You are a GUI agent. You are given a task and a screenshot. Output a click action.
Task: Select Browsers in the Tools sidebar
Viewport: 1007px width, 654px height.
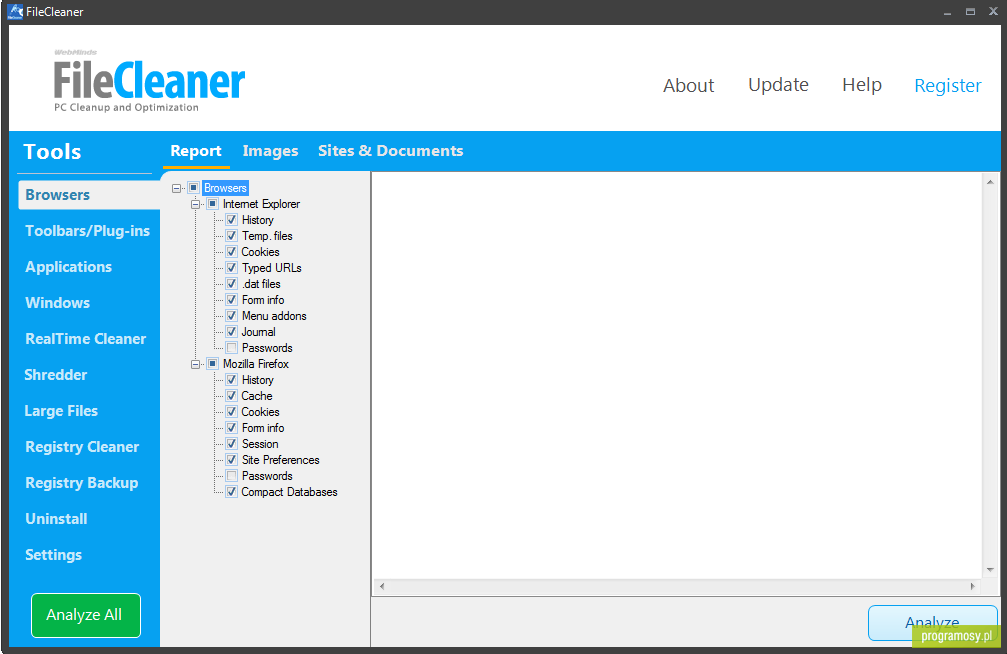click(x=89, y=195)
